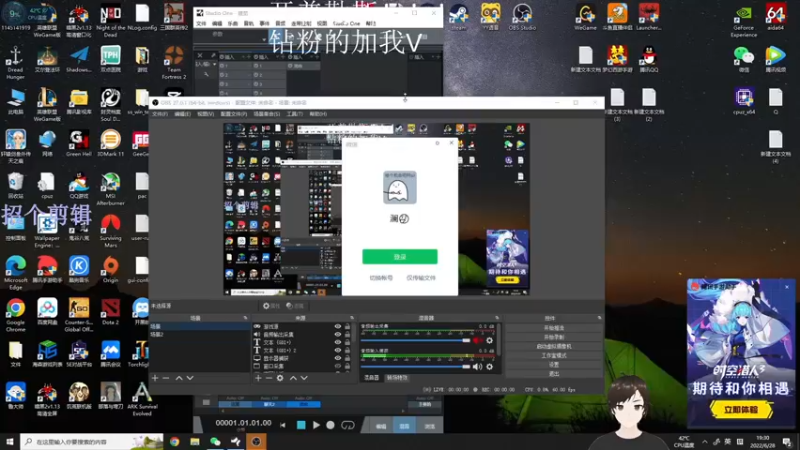Select the Team Fortress 2 desktop icon
The height and width of the screenshot is (450, 800).
[174, 62]
